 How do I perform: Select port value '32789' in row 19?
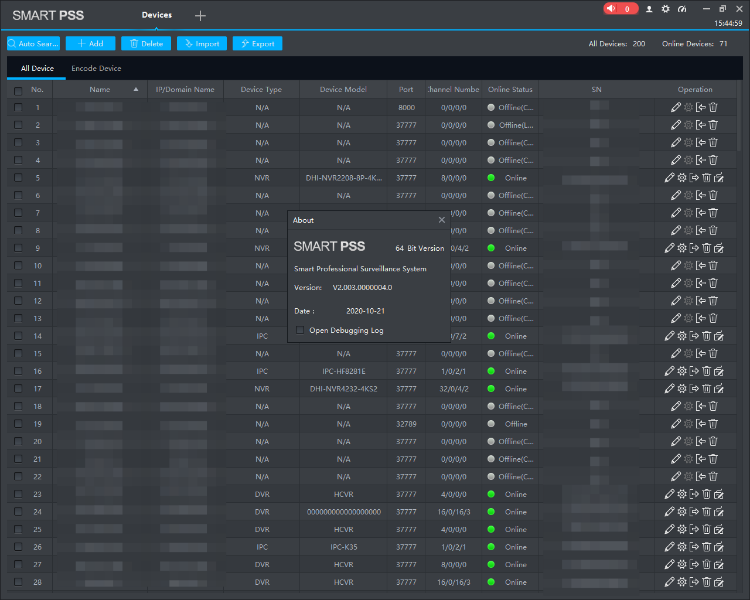pos(406,424)
